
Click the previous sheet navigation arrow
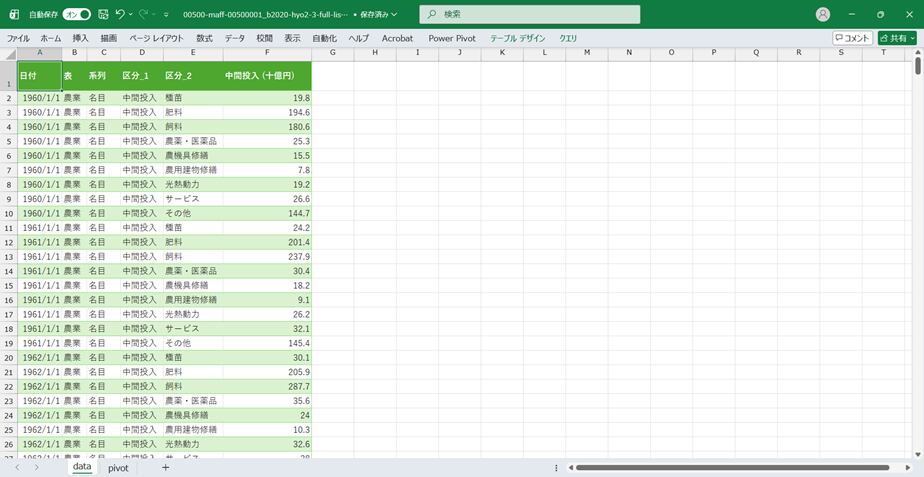17,467
